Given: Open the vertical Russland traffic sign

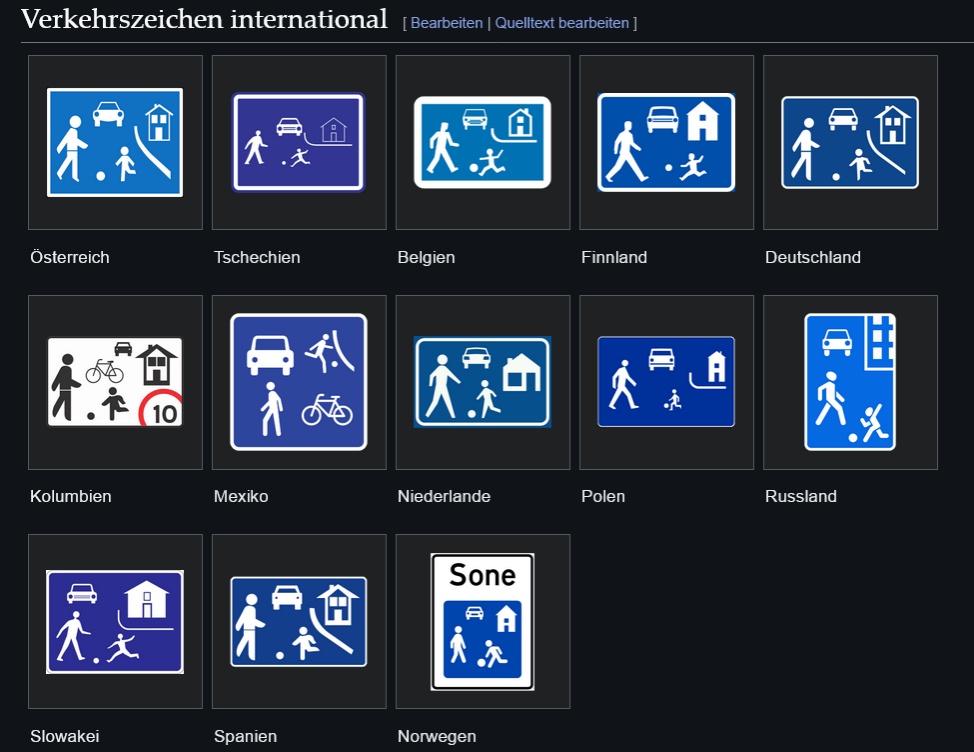Looking at the screenshot, I should (850, 382).
